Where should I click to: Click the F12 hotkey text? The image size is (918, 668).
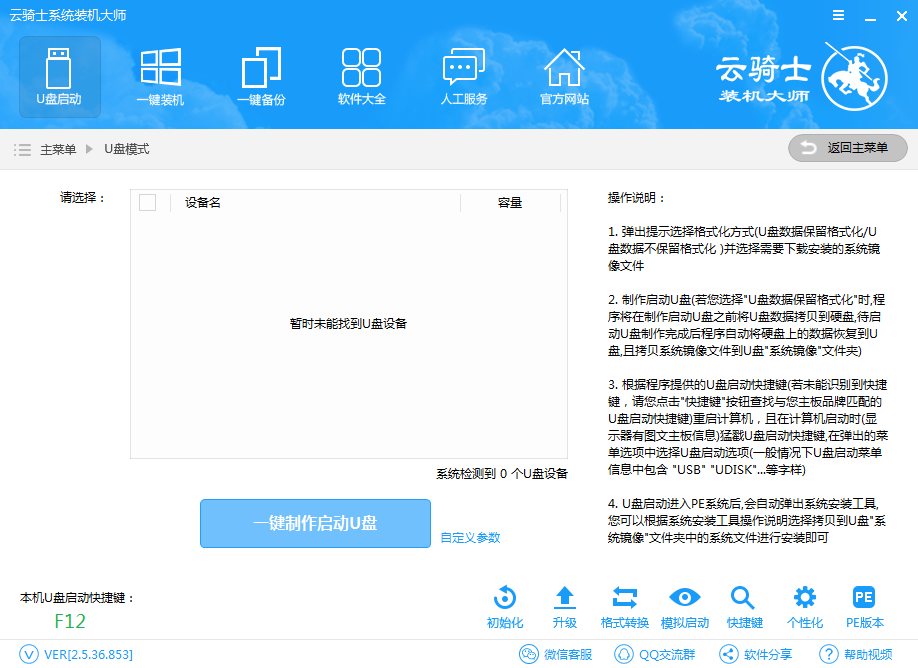(70, 621)
